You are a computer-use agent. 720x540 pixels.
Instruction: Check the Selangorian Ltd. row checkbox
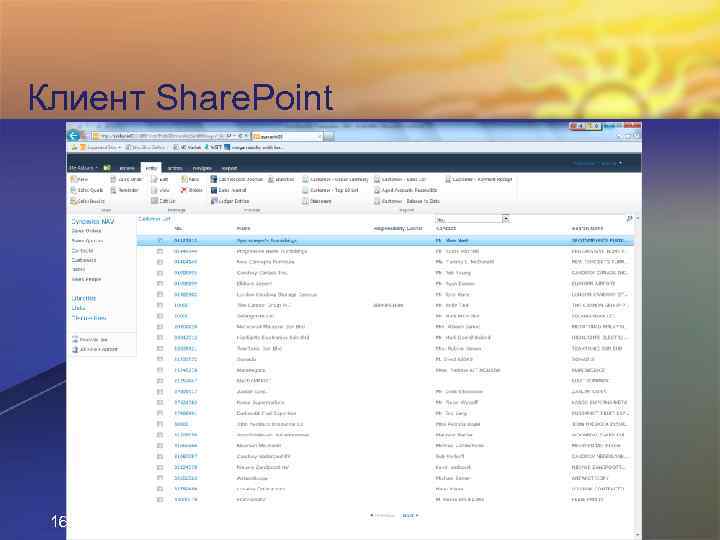[x=160, y=316]
